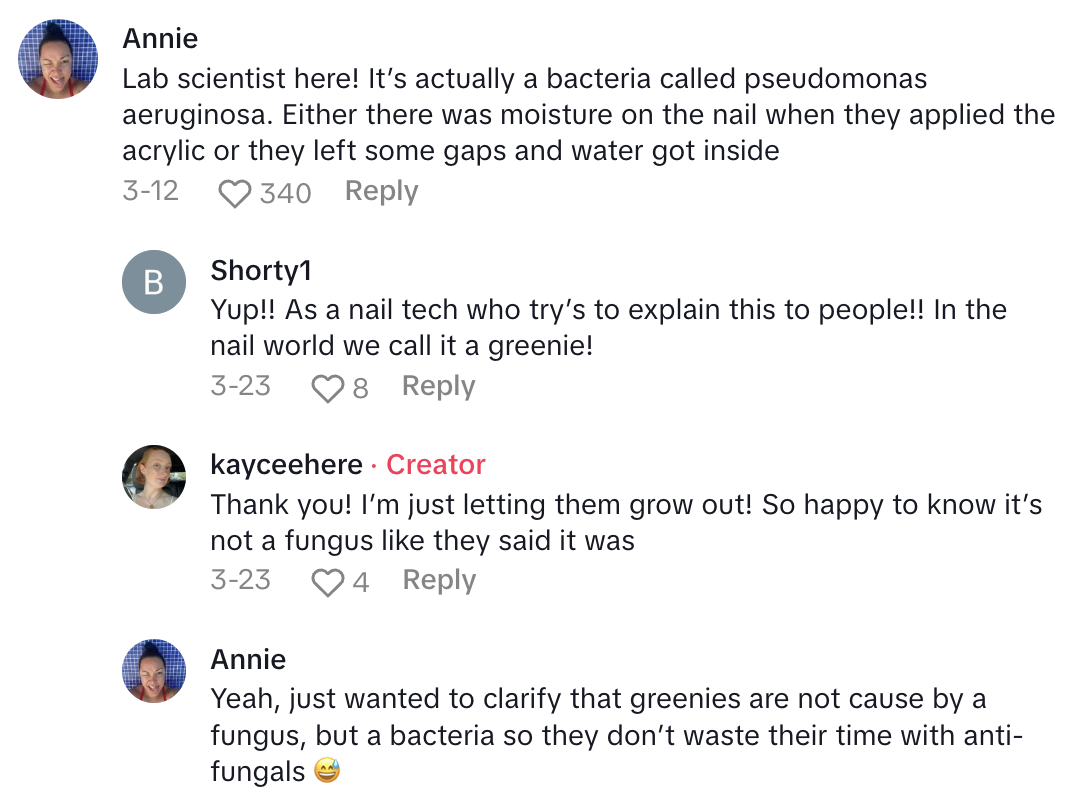1074x796 pixels.
Task: Reply to Annie's pseudomonas comment
Action: point(381,191)
